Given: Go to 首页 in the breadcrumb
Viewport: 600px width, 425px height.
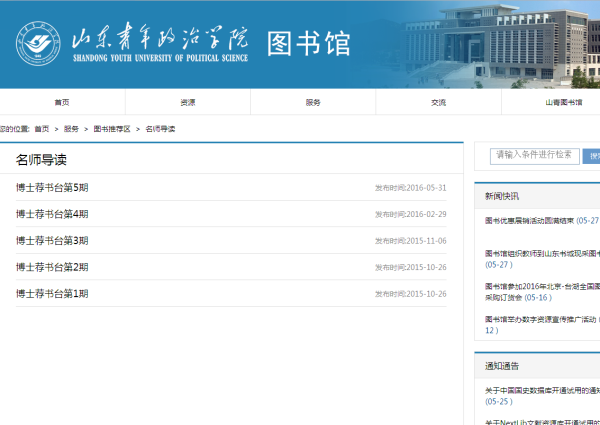Looking at the screenshot, I should pos(41,129).
